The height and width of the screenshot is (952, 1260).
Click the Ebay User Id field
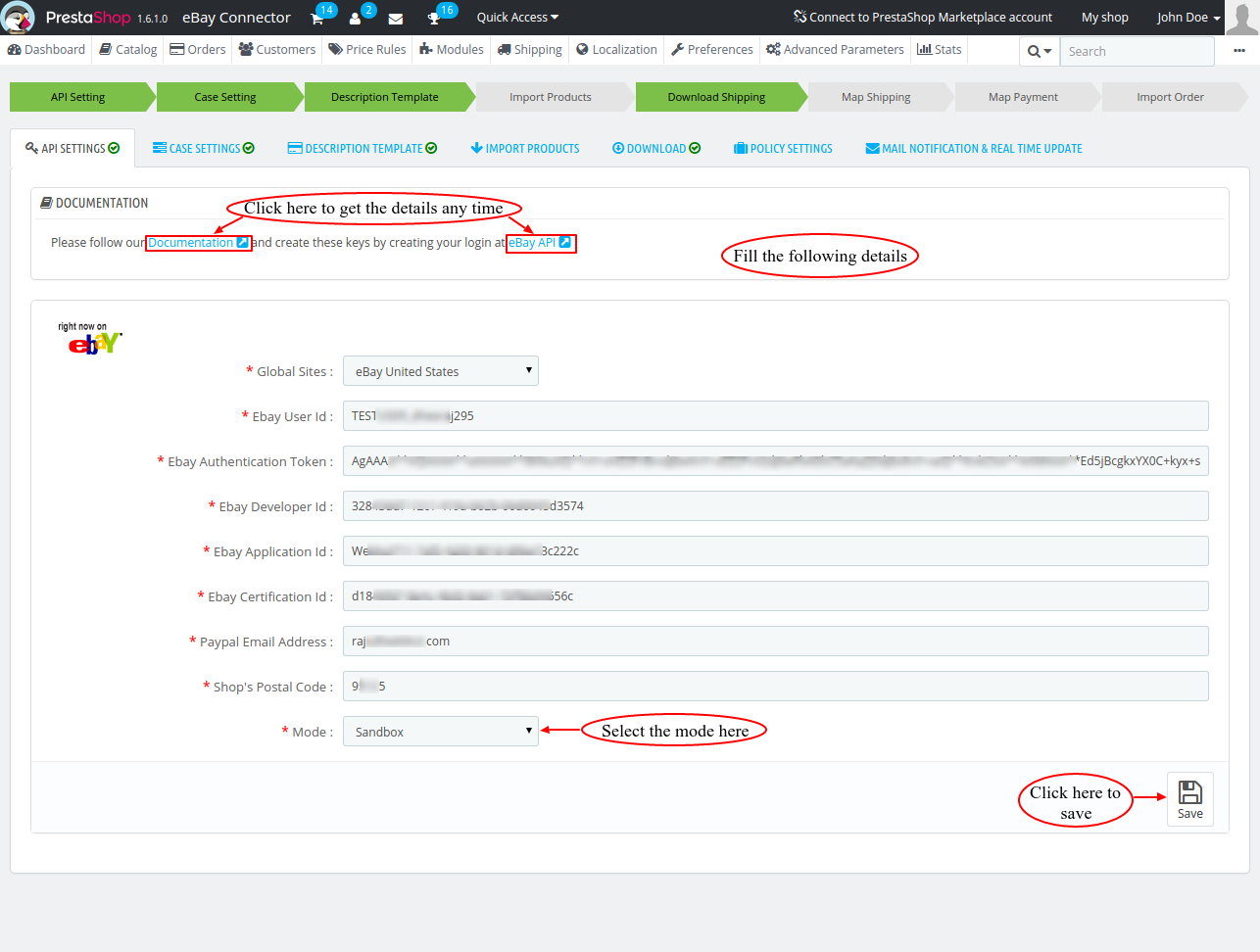(x=776, y=416)
